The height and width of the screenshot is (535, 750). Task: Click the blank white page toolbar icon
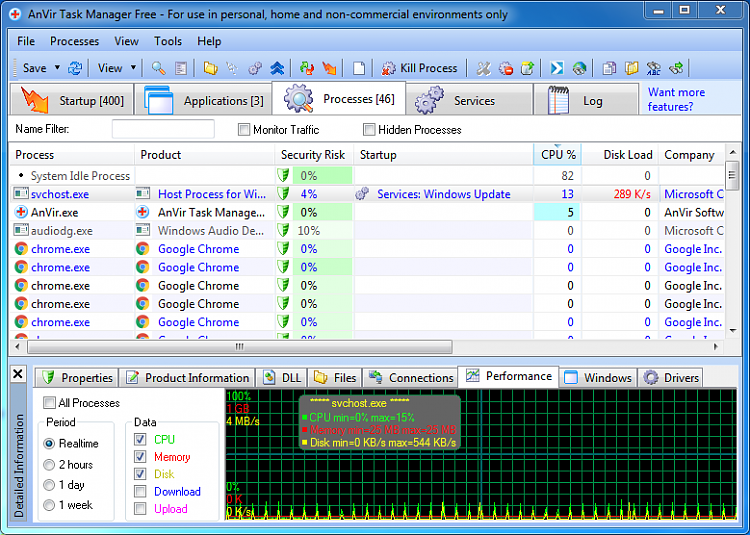(359, 68)
